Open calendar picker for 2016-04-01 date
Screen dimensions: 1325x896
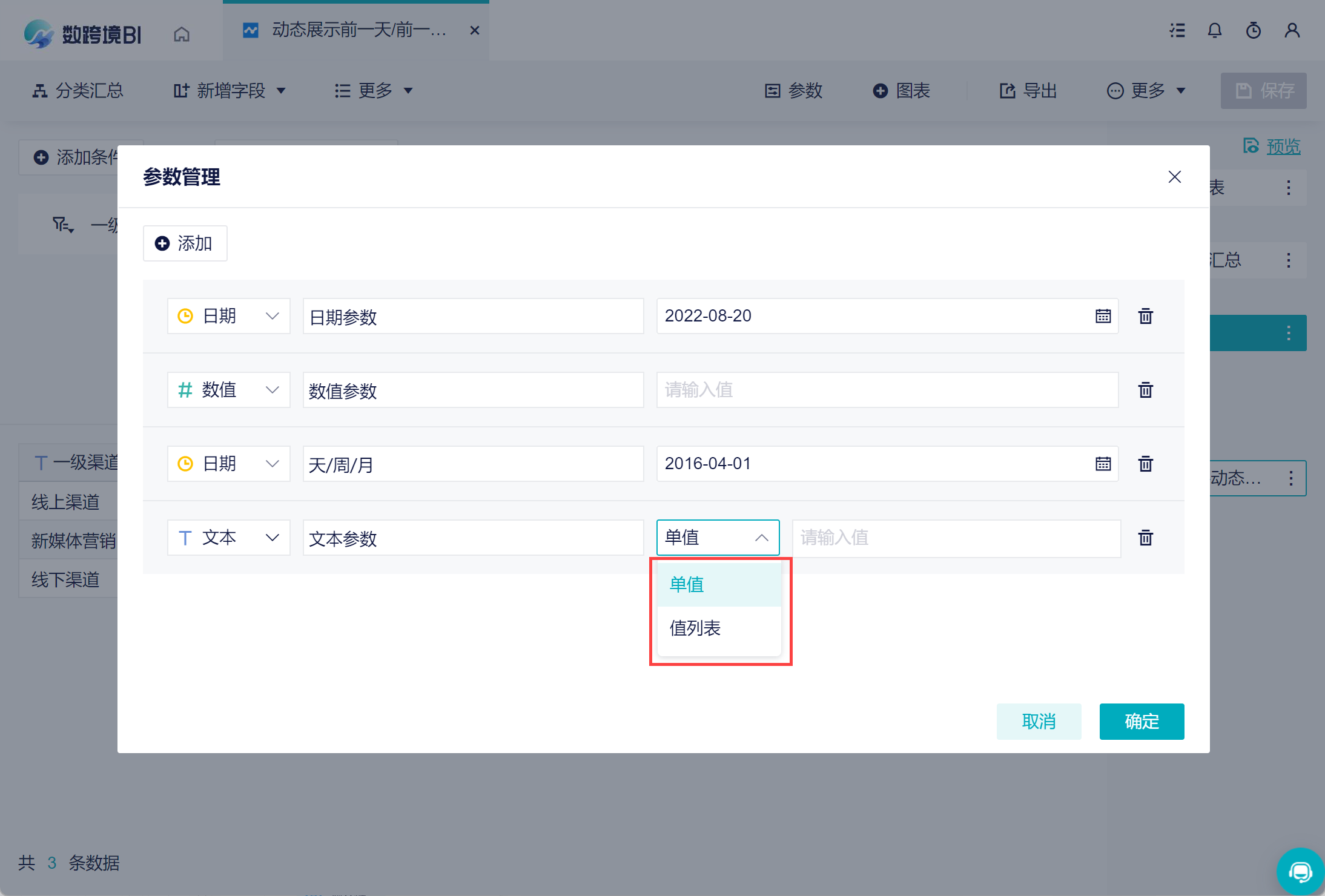tap(1103, 464)
